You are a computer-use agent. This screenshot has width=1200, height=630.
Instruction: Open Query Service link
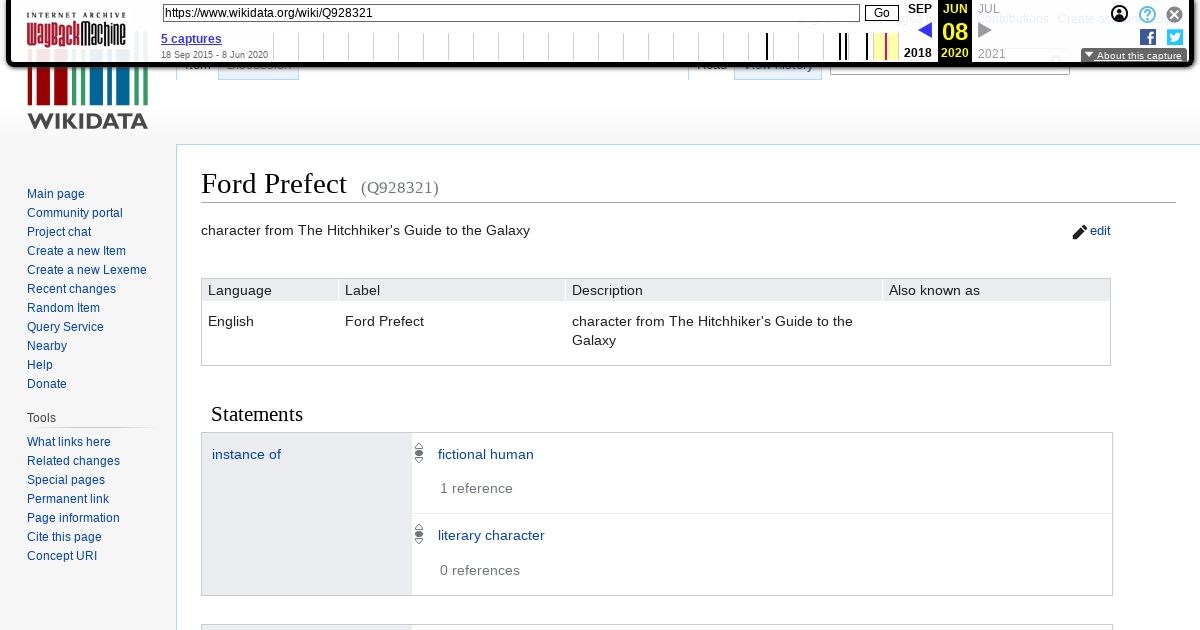coord(65,327)
